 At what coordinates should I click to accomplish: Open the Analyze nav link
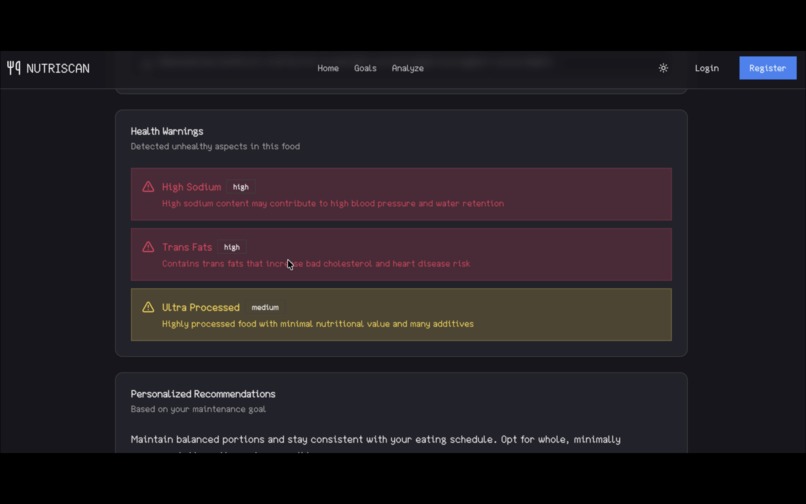click(408, 68)
